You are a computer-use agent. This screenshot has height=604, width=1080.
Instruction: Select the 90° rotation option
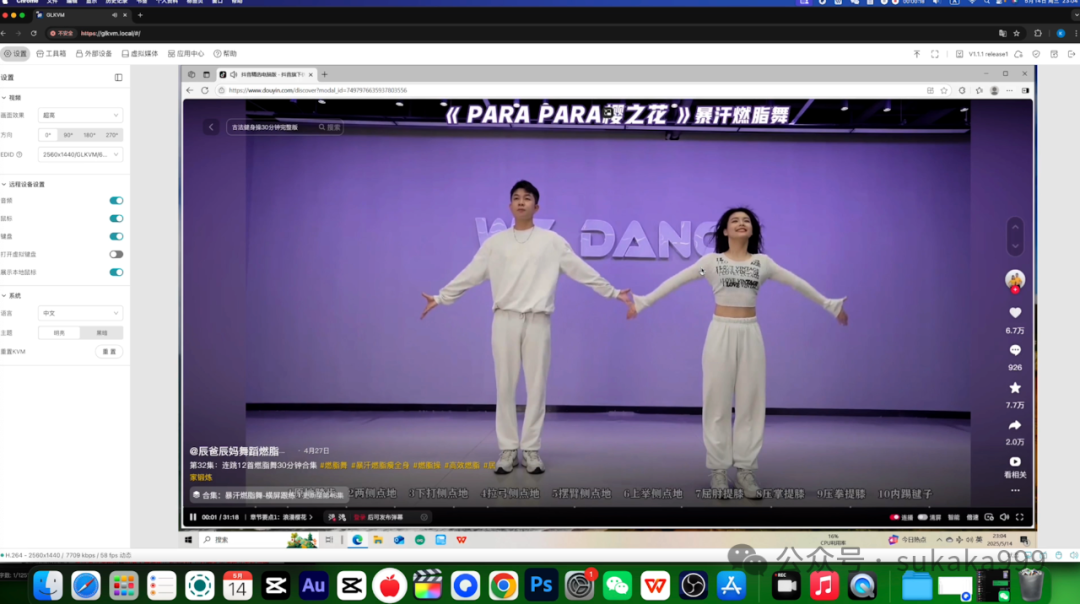[69, 135]
